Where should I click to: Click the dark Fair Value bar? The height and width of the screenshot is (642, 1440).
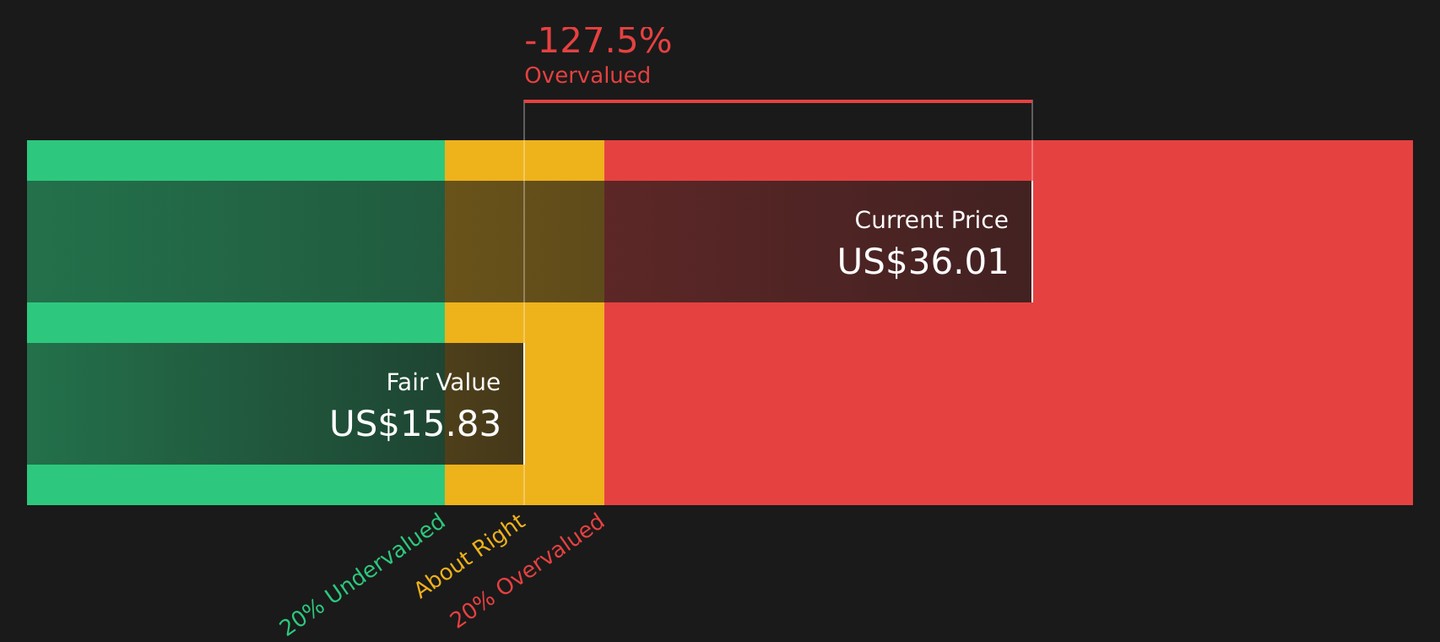click(x=275, y=403)
